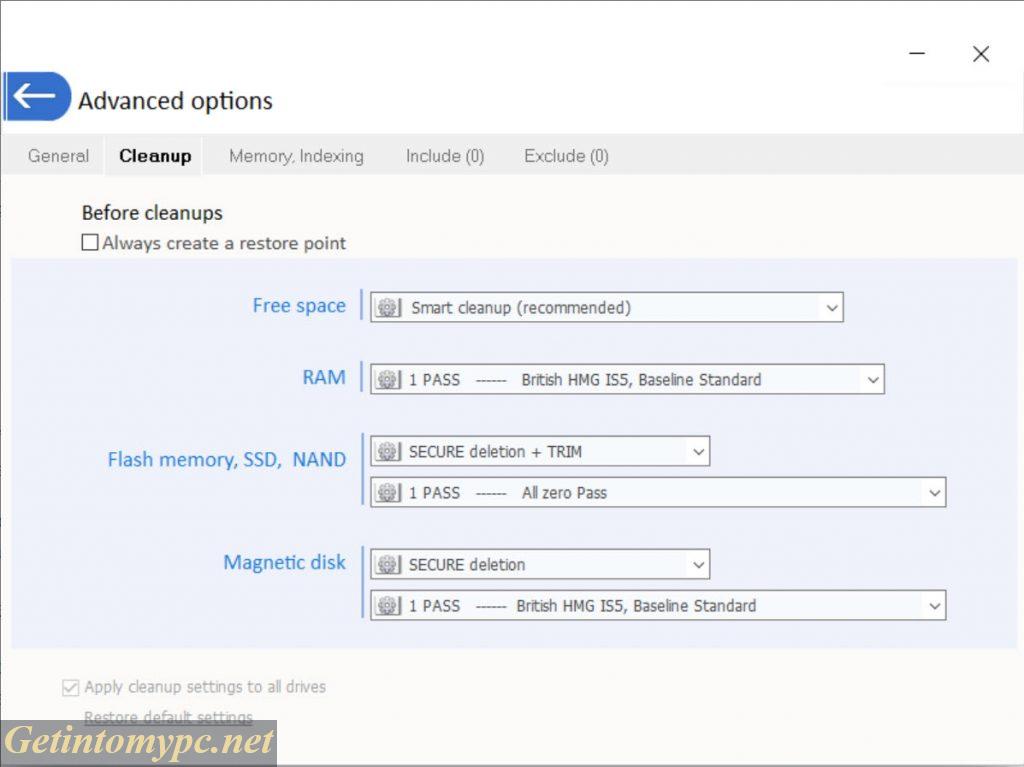Viewport: 1024px width, 767px height.
Task: Click gear icon beside SECURE deletion + TRIM
Action: click(388, 452)
